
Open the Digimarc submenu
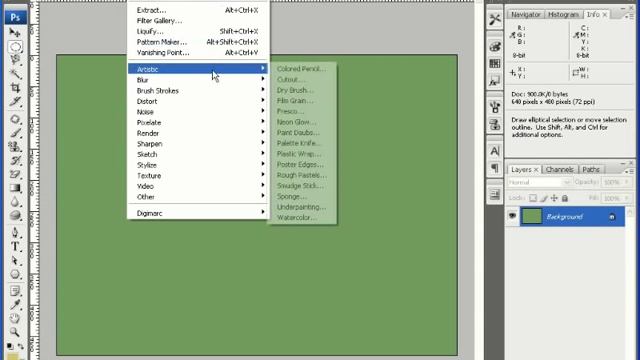198,213
